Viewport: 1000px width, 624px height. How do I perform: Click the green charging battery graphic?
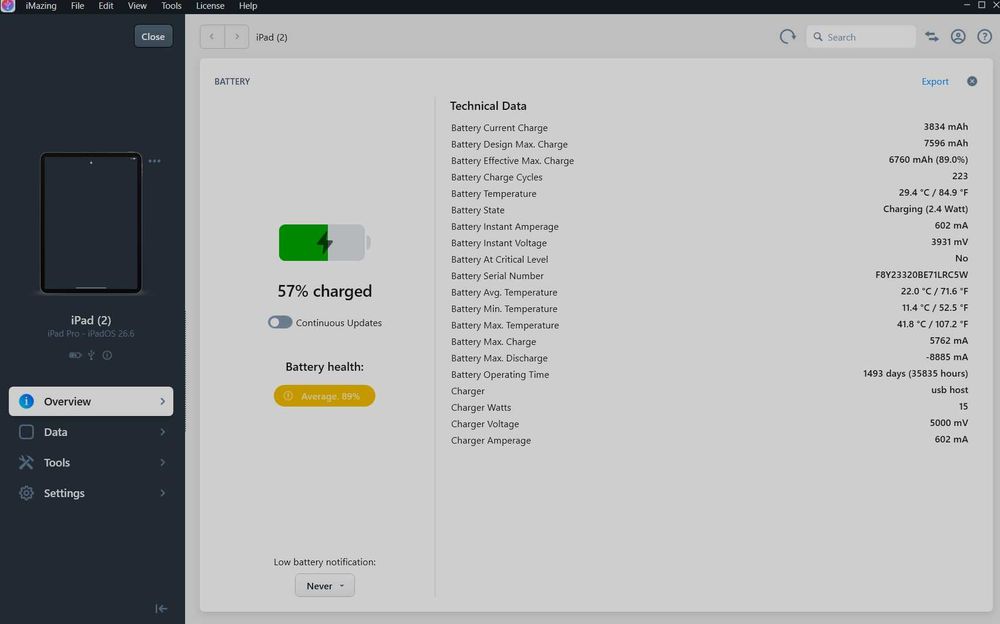point(325,242)
